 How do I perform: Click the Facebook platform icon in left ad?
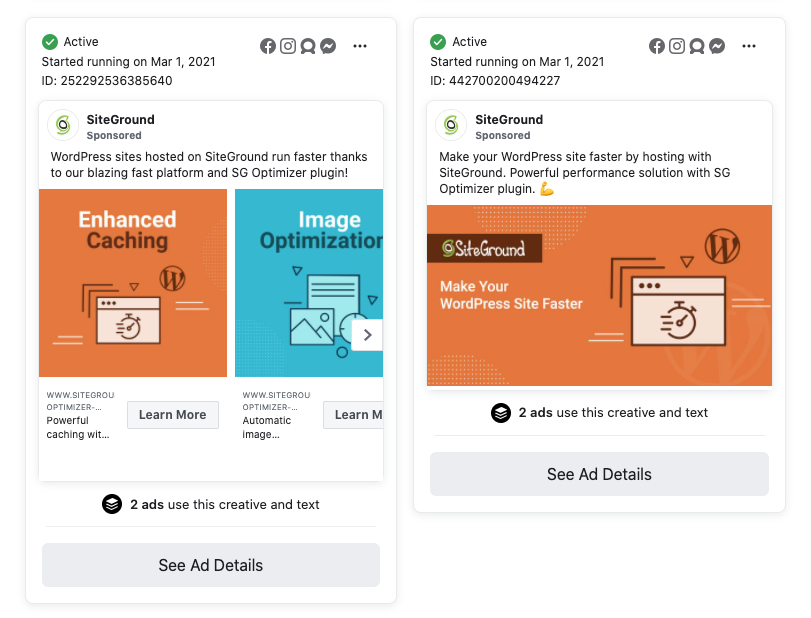coord(268,46)
